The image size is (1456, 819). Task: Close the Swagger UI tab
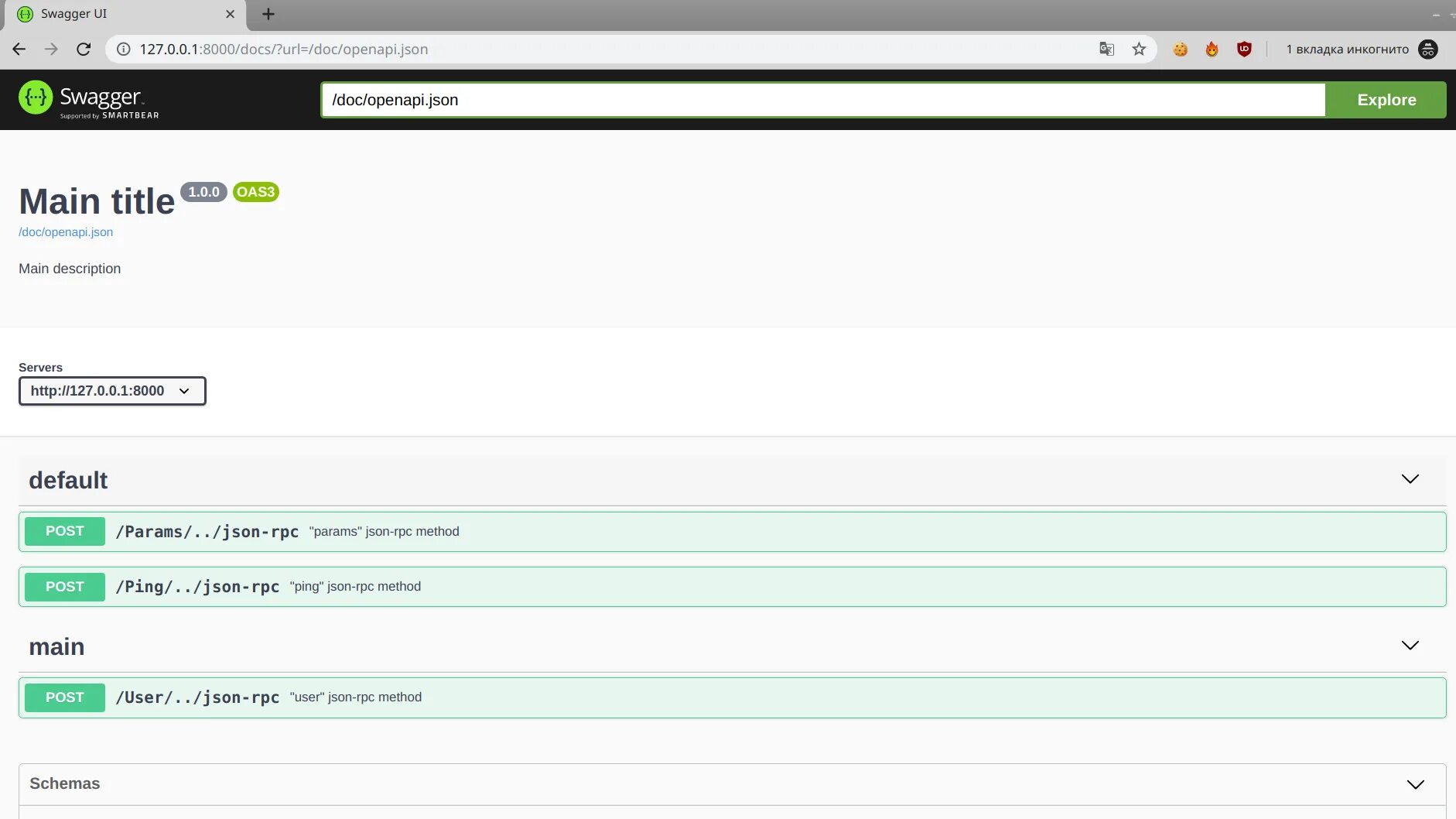[x=230, y=14]
